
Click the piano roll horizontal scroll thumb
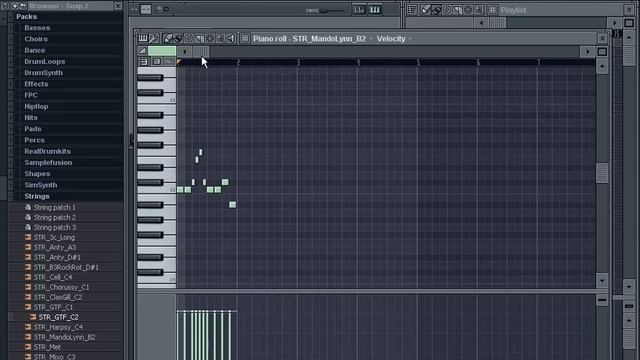click(200, 51)
